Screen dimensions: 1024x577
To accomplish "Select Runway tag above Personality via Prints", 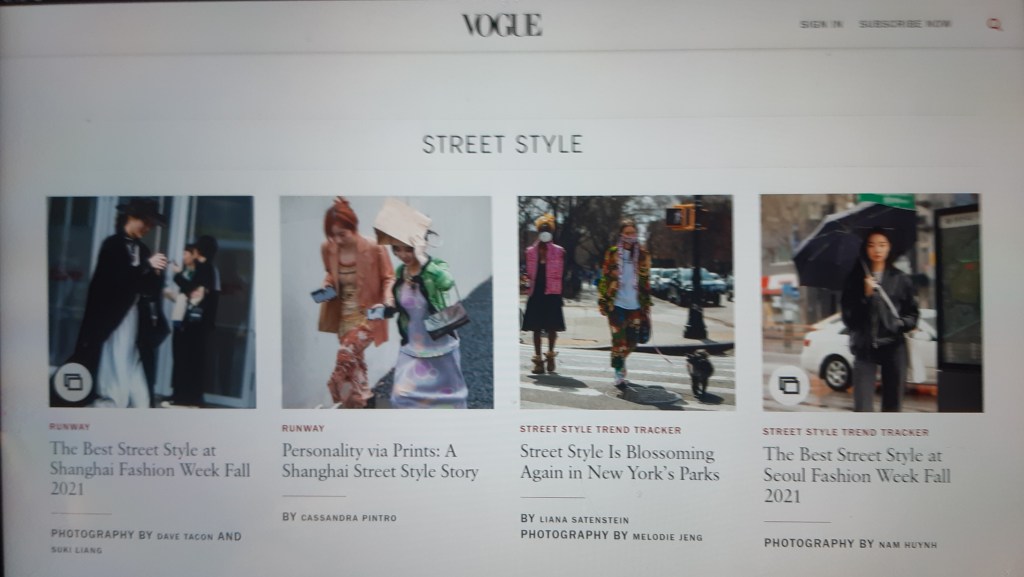I will point(303,428).
